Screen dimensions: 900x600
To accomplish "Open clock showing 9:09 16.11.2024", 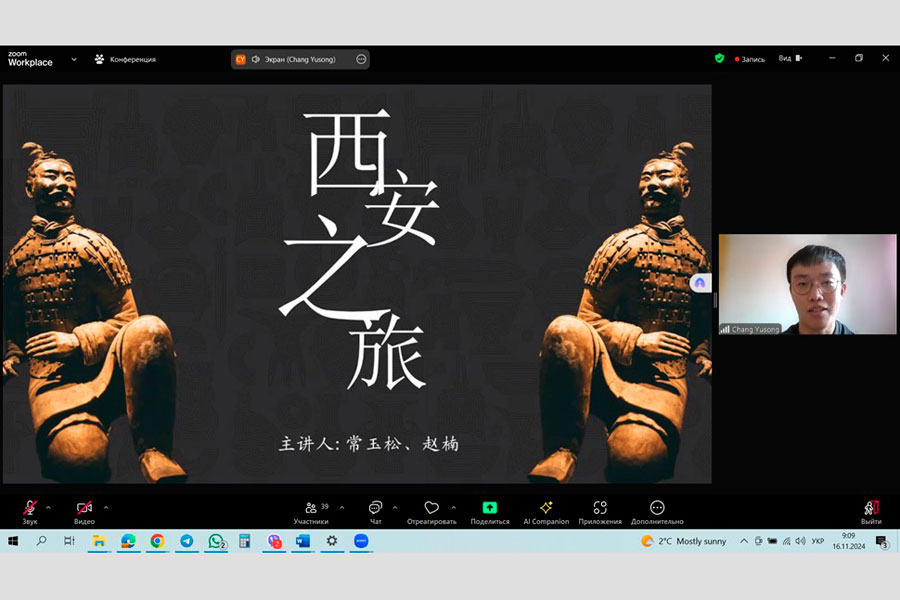I will 848,541.
